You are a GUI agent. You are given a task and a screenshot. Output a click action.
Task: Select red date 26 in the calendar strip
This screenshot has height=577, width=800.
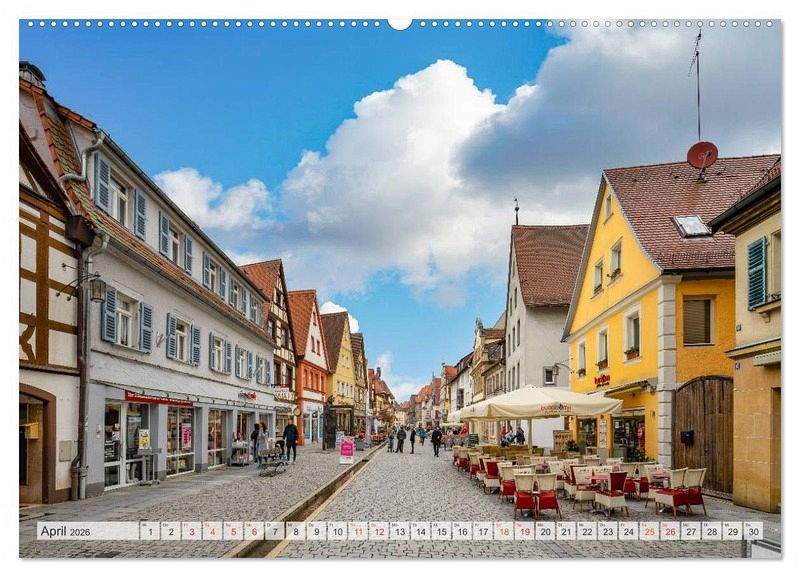(670, 531)
